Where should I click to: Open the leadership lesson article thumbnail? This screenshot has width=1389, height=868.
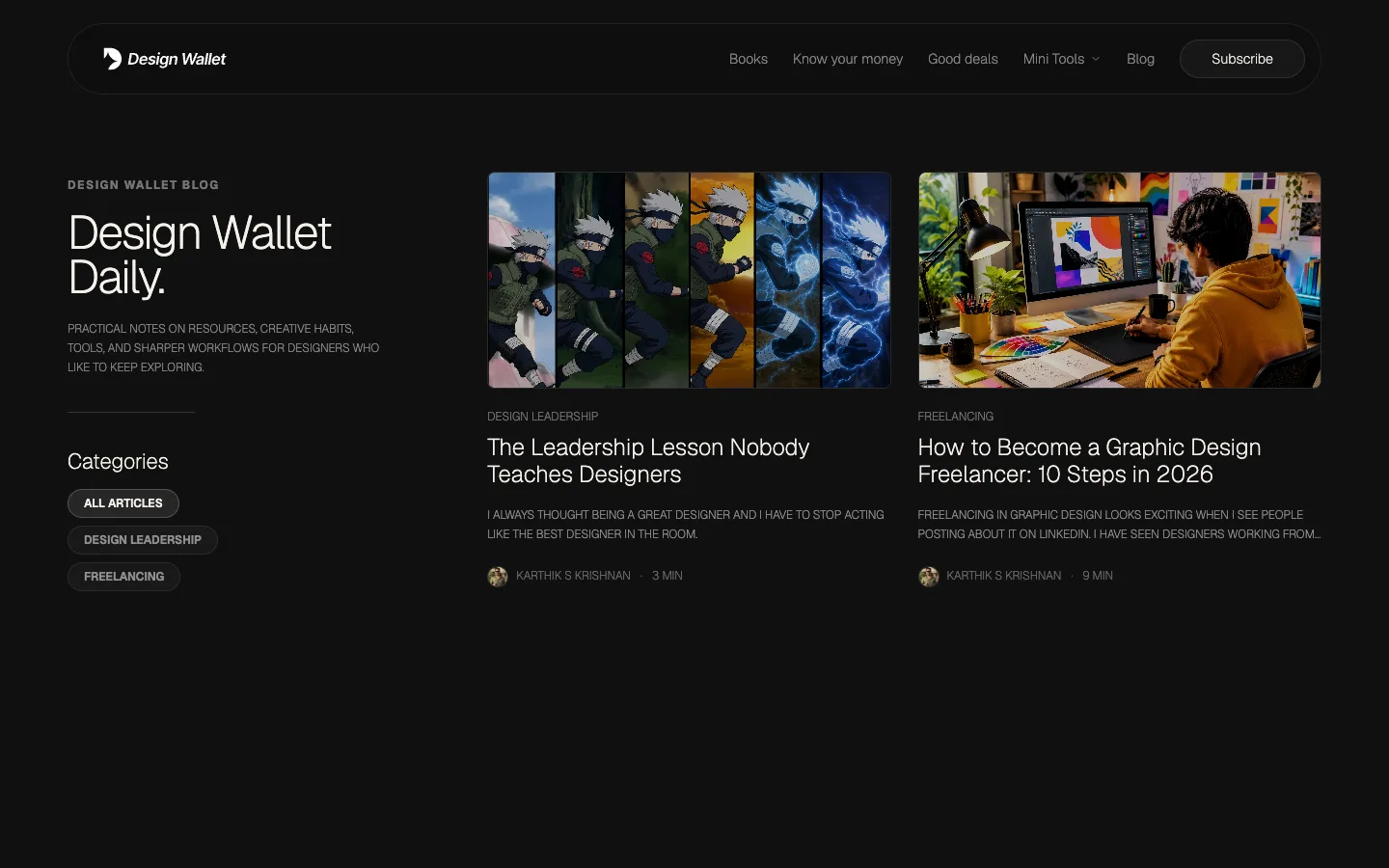coord(689,280)
